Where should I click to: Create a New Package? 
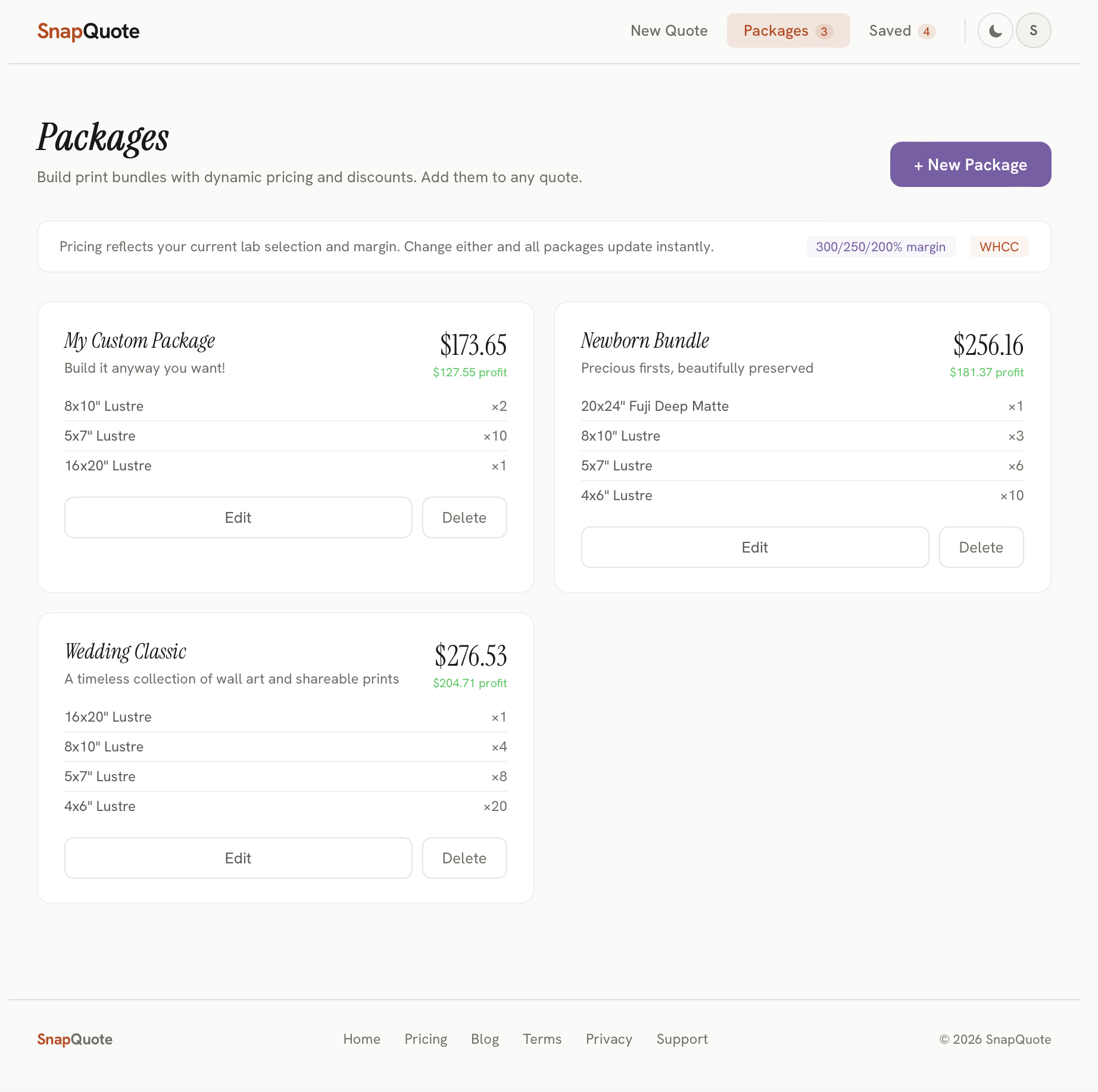tap(970, 164)
